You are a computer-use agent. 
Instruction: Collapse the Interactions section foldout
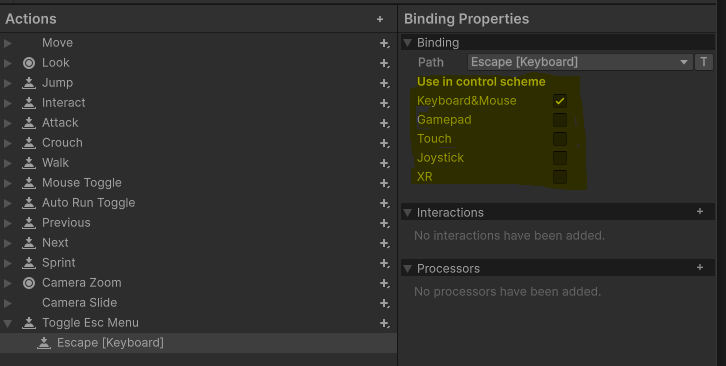point(407,213)
